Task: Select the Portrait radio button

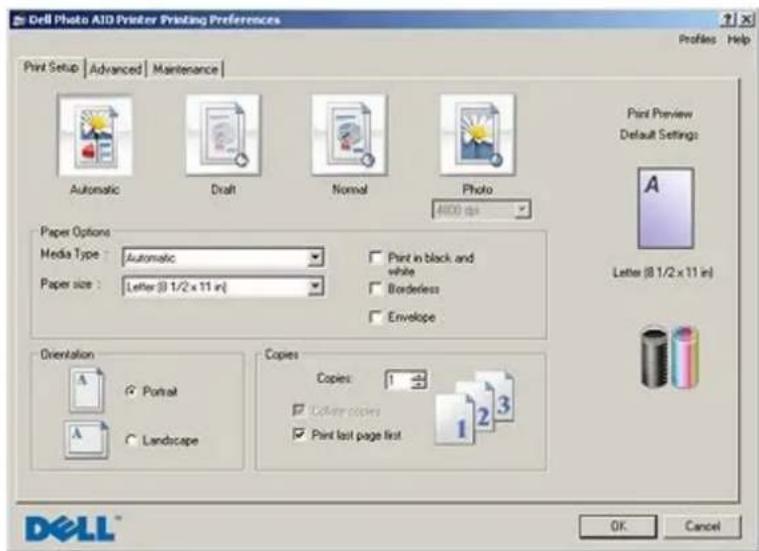Action: coord(131,391)
